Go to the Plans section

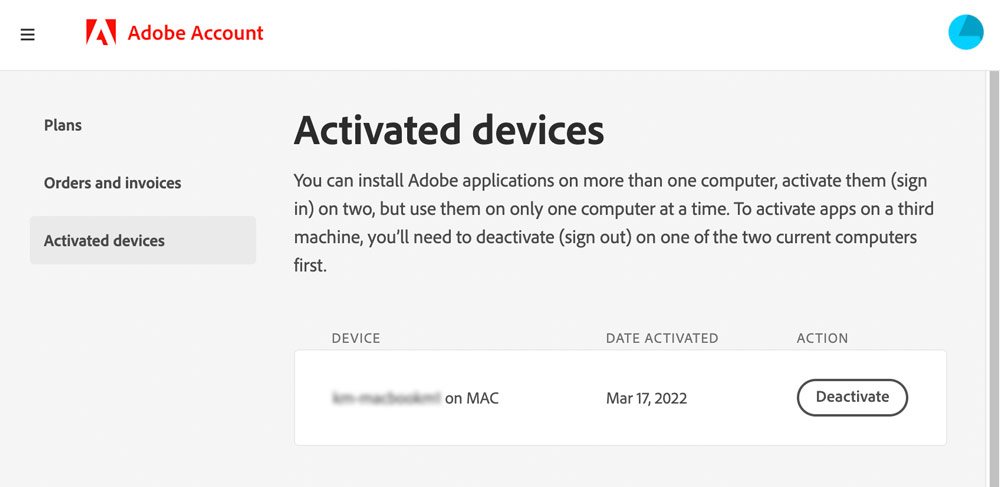pyautogui.click(x=62, y=125)
